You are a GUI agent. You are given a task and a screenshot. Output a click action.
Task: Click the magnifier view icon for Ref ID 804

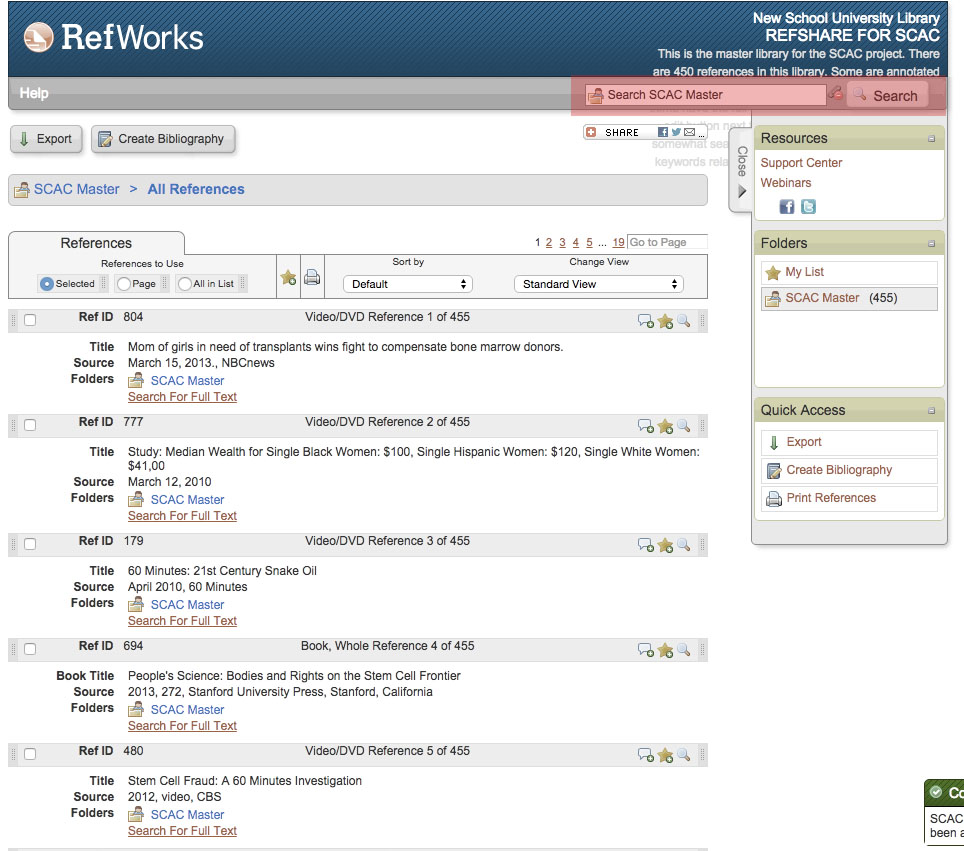pos(684,320)
